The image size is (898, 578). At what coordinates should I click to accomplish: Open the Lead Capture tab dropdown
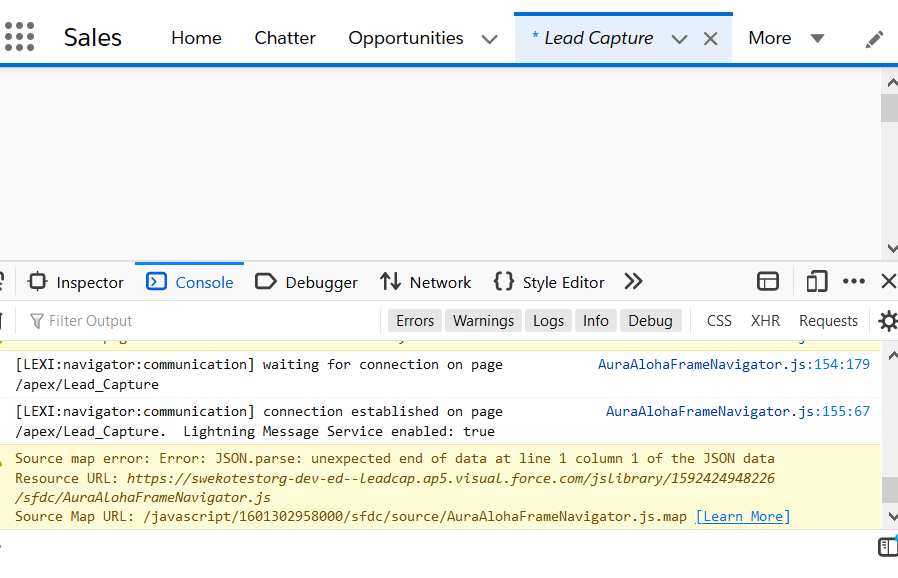point(679,39)
